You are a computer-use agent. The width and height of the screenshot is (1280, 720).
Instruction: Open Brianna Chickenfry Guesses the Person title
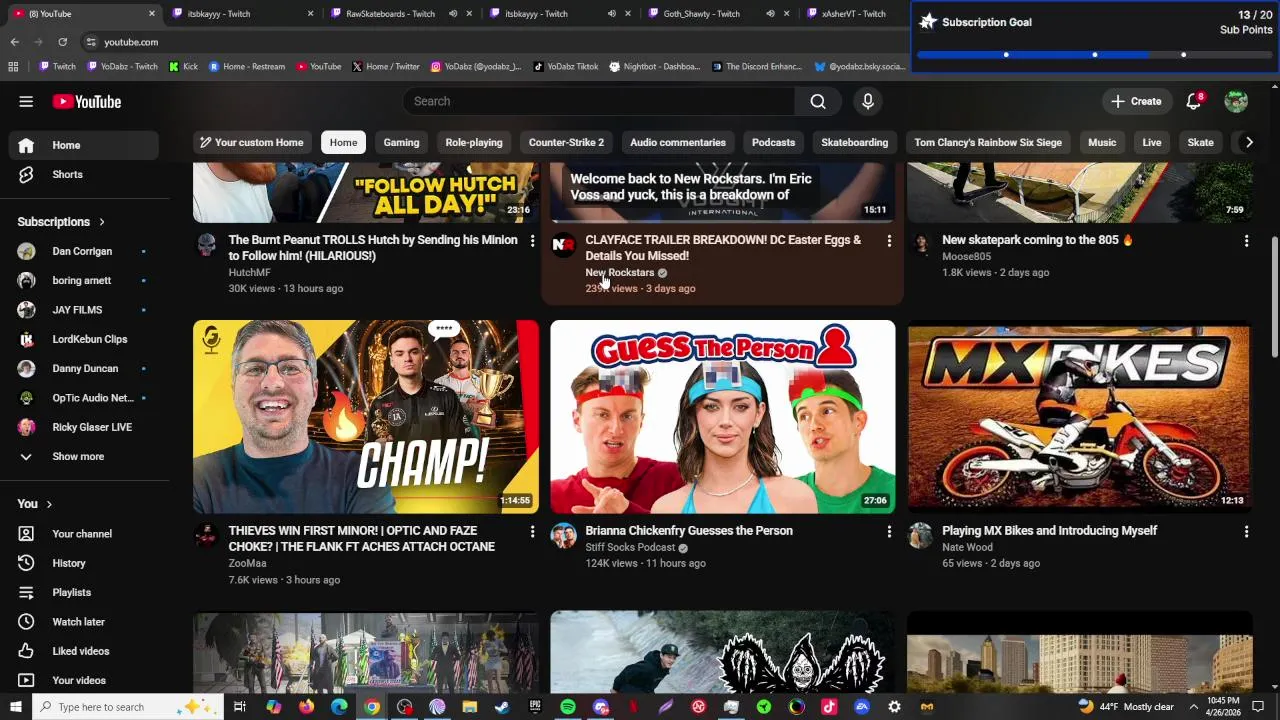(689, 531)
